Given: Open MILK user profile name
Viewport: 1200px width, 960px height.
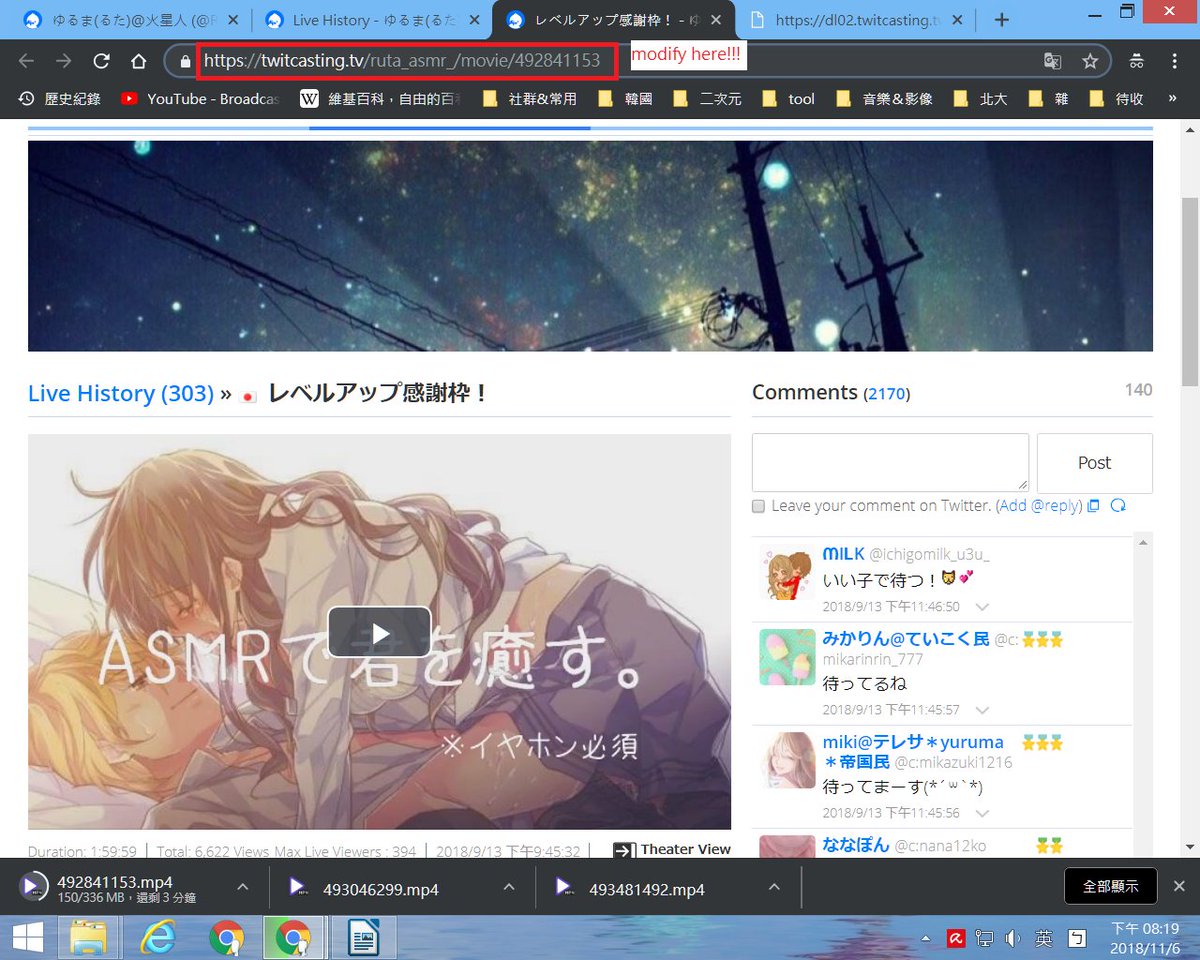Looking at the screenshot, I should (843, 554).
